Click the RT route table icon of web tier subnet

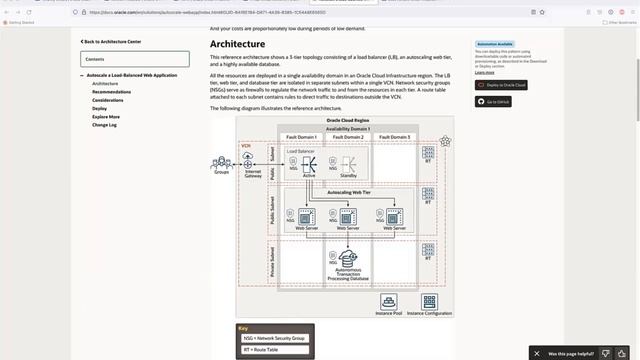428,193
